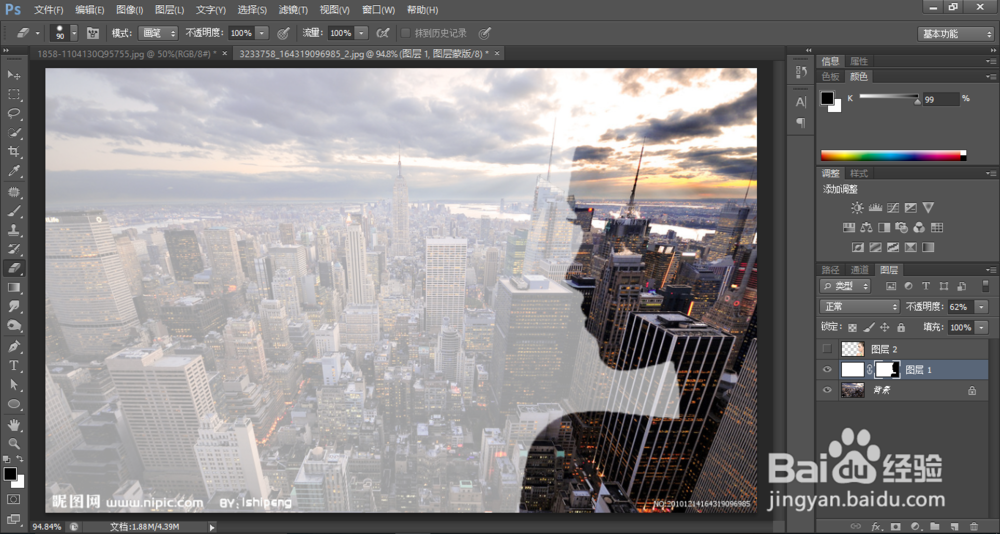Screen dimensions: 1000x534
Task: Select the History Brush tool
Action: tap(14, 249)
